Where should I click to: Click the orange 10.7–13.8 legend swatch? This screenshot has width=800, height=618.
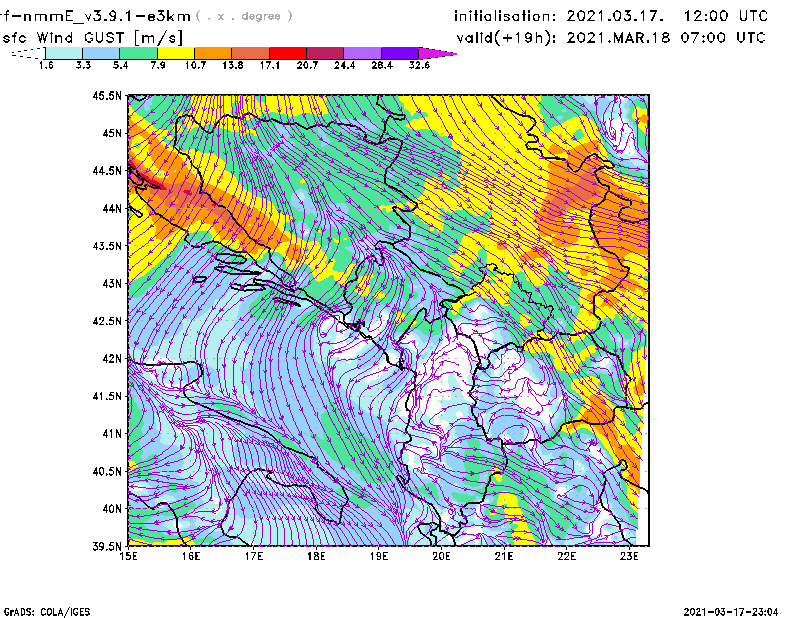(x=213, y=53)
